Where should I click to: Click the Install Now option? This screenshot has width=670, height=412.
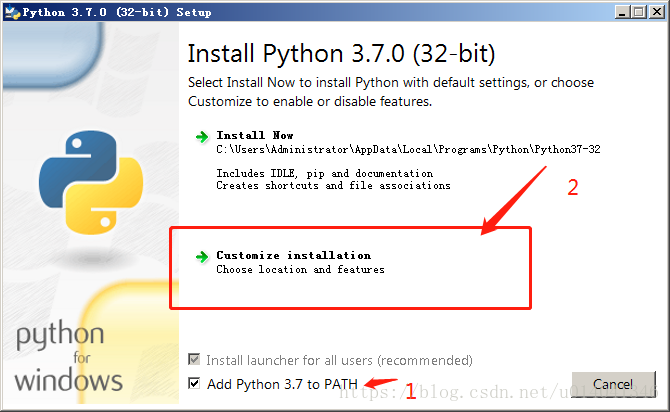click(x=255, y=135)
